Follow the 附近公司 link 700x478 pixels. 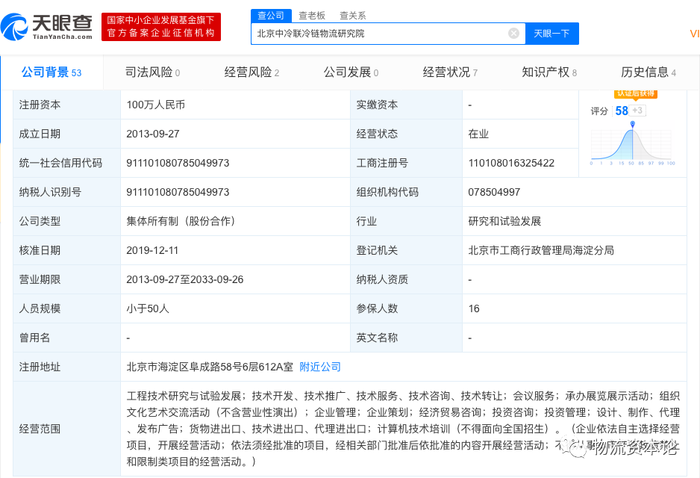tap(320, 367)
